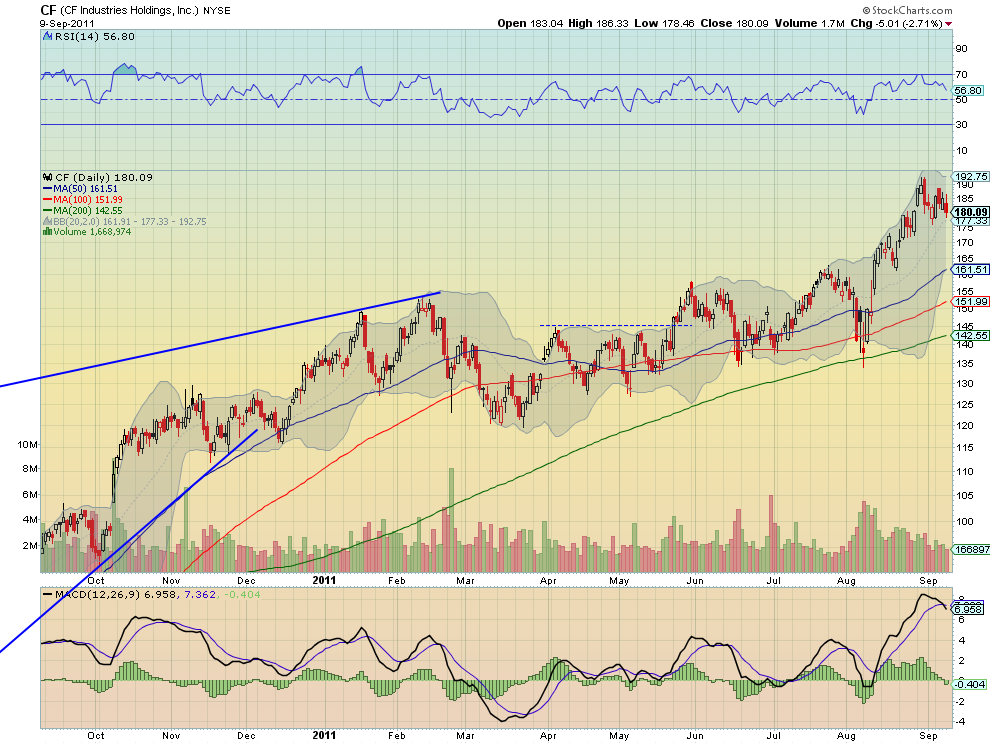Screen dimensions: 990x744
Task: Click the 56.80 RSI value tag
Action: (x=969, y=90)
